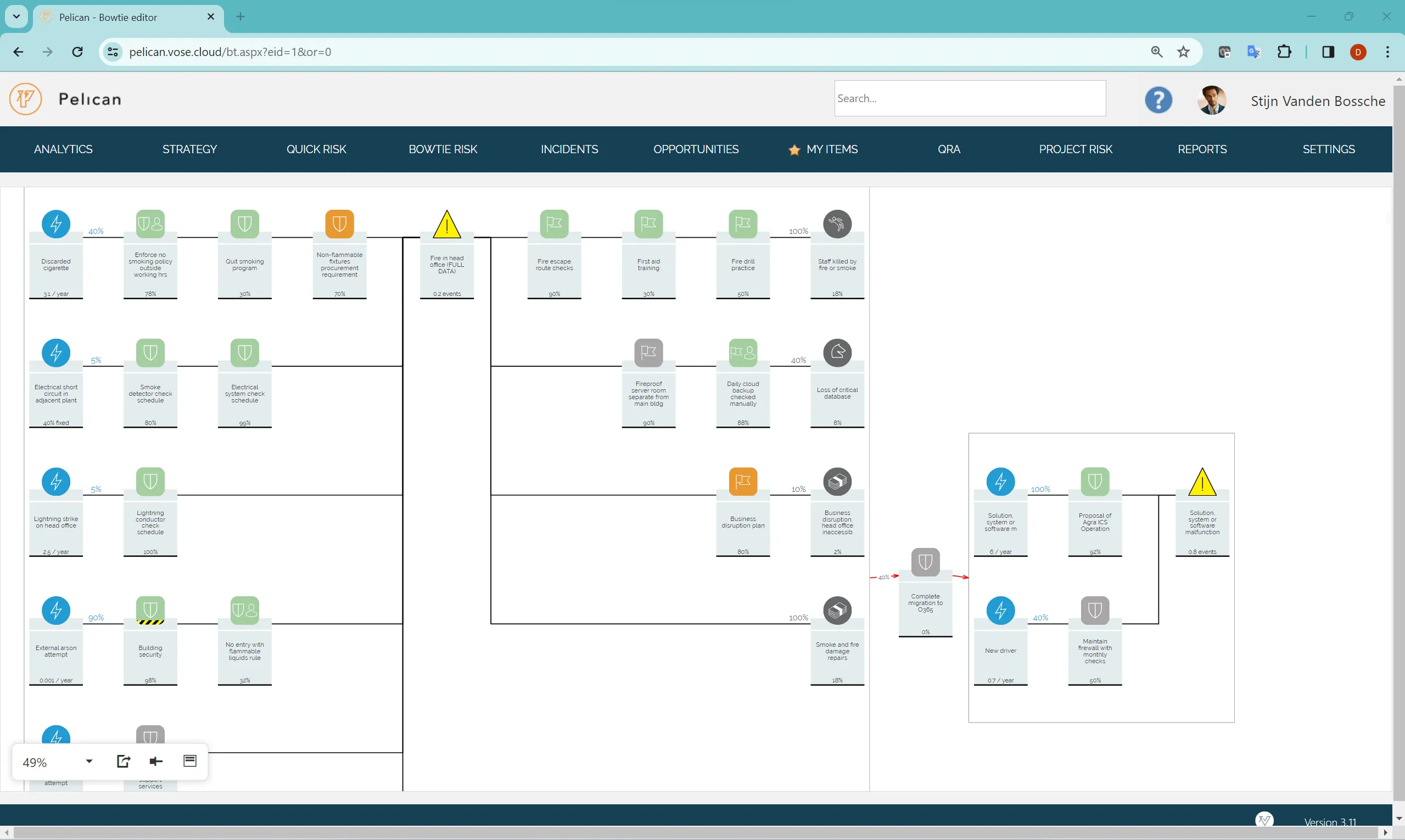
Task: Click the export icon in zoom toolbar
Action: tap(124, 761)
